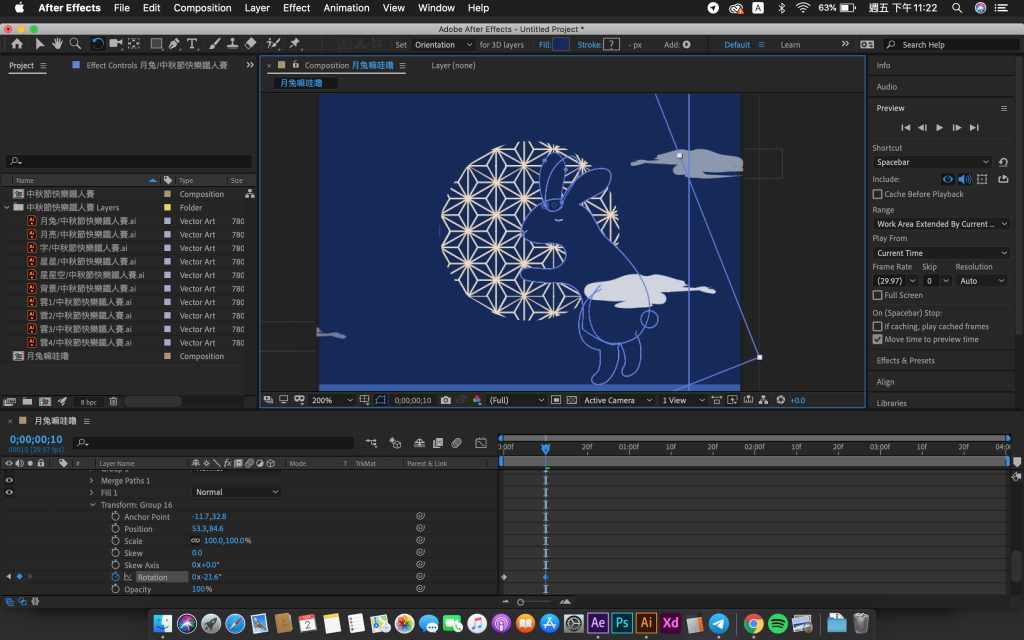Image resolution: width=1024 pixels, height=640 pixels.
Task: Click the Rotation stopwatch icon
Action: click(x=115, y=577)
